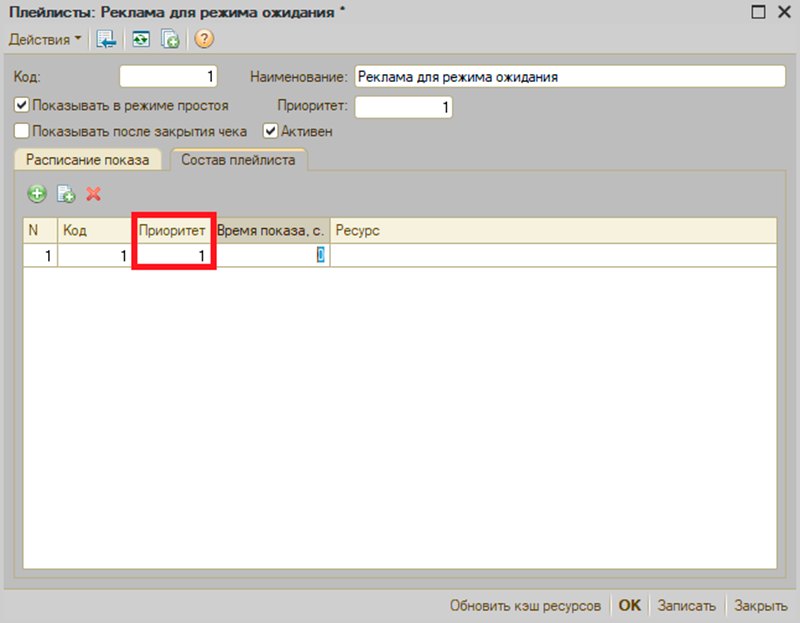Click Обновить кэш ресурсов button

[x=525, y=605]
